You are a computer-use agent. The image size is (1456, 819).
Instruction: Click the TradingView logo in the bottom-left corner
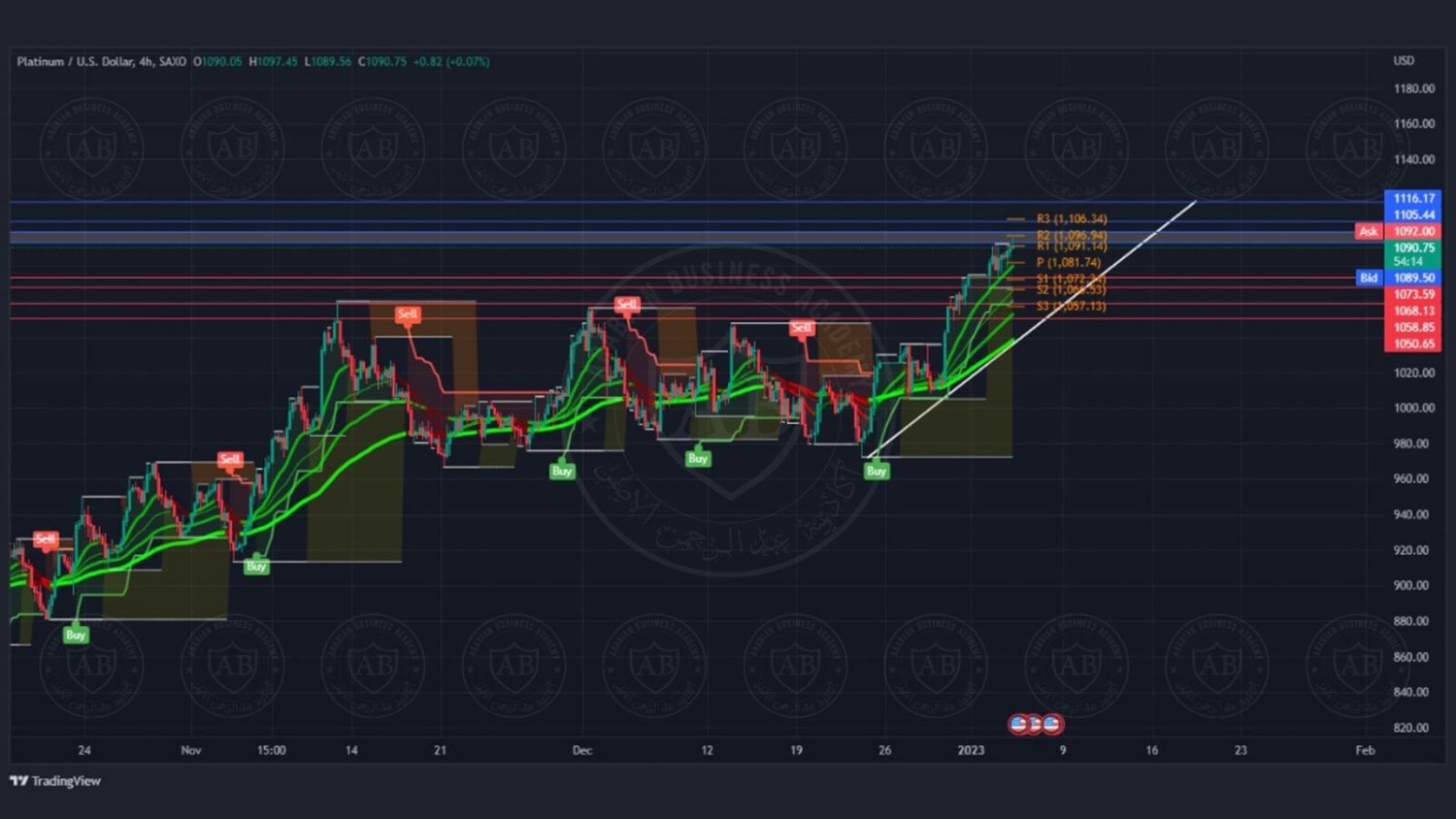pos(55,781)
